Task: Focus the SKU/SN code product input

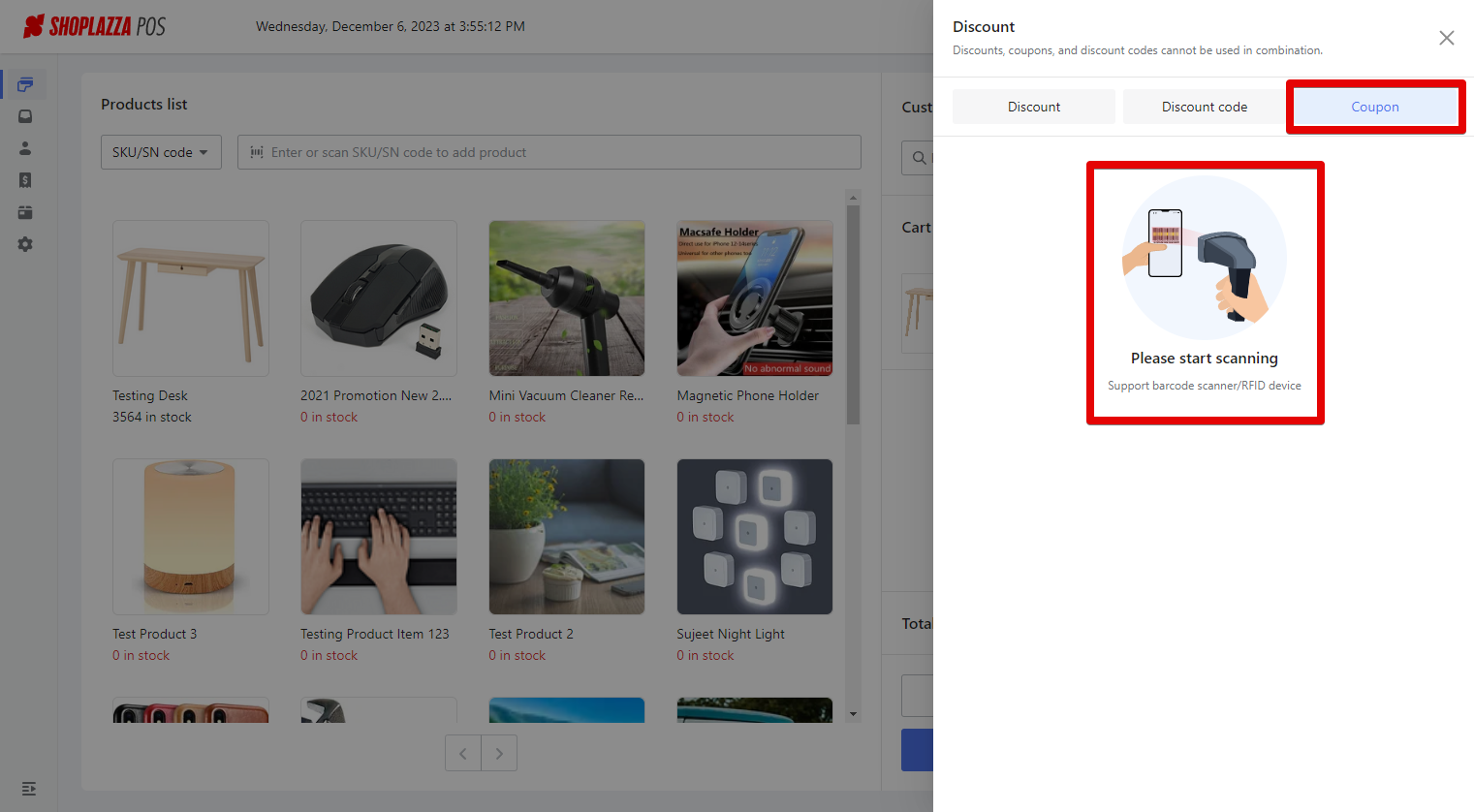Action: 549,152
